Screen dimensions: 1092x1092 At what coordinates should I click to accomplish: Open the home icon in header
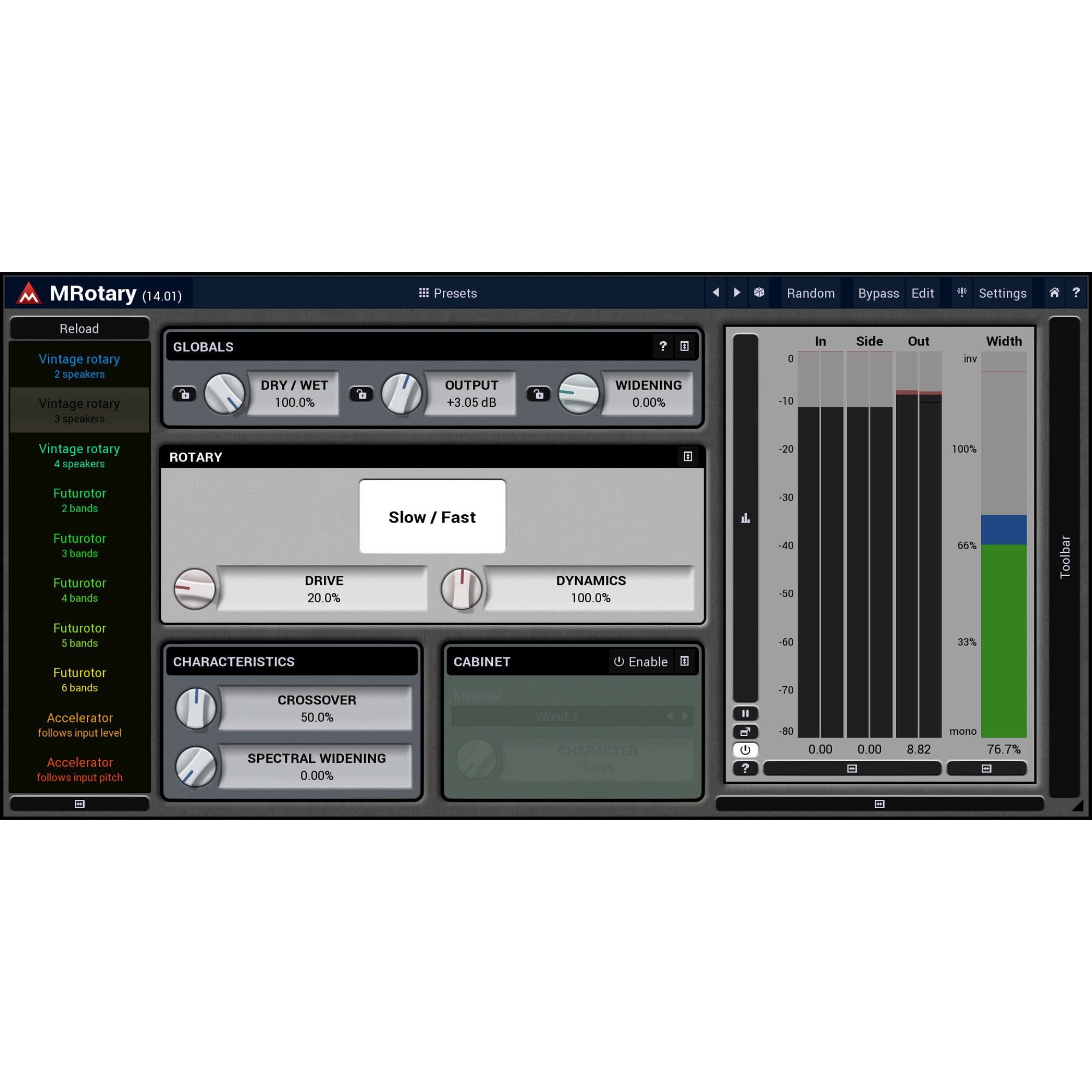pos(1054,293)
